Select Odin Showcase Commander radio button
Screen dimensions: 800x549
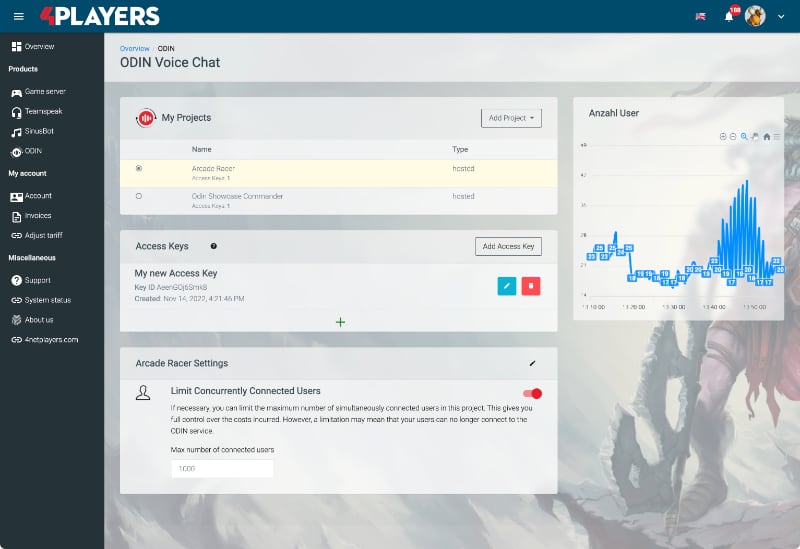tap(139, 196)
